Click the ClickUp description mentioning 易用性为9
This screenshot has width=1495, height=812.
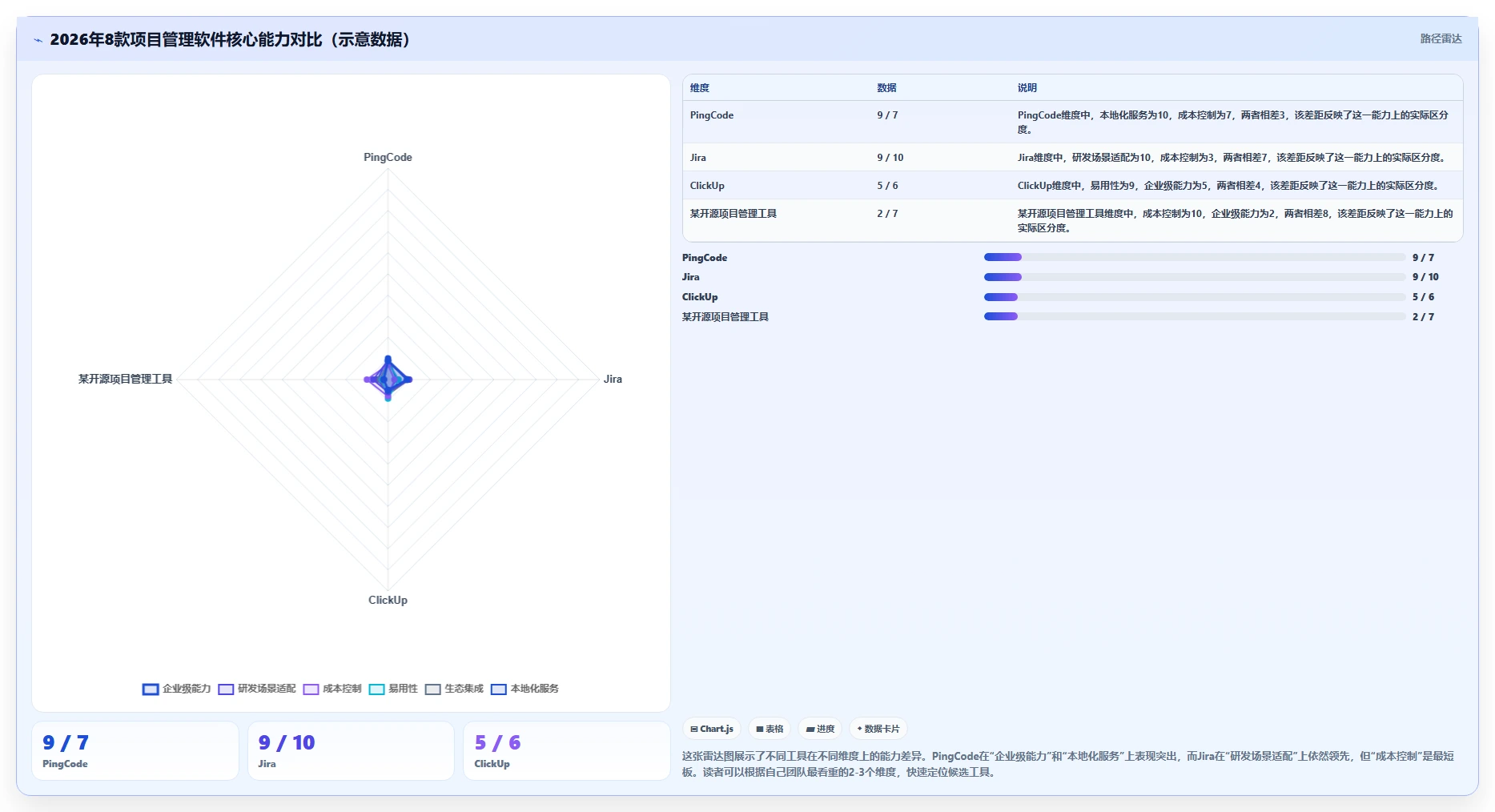tap(1228, 186)
